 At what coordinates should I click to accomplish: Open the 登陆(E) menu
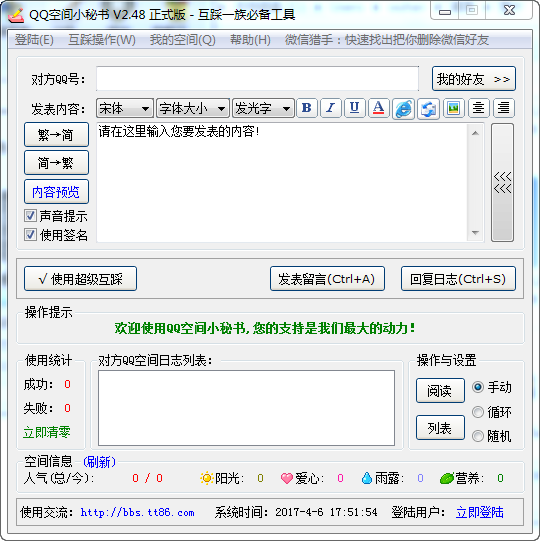point(34,40)
